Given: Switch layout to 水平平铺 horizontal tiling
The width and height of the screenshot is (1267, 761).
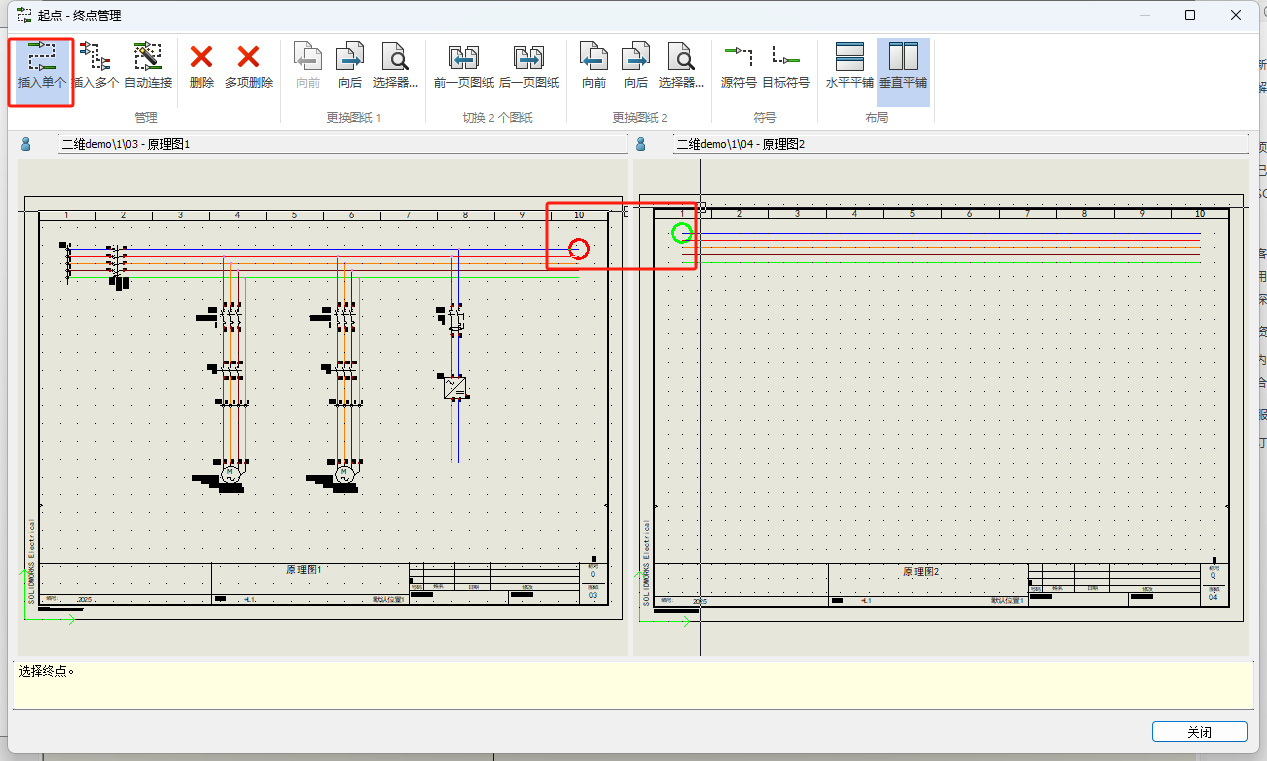Looking at the screenshot, I should 849,66.
